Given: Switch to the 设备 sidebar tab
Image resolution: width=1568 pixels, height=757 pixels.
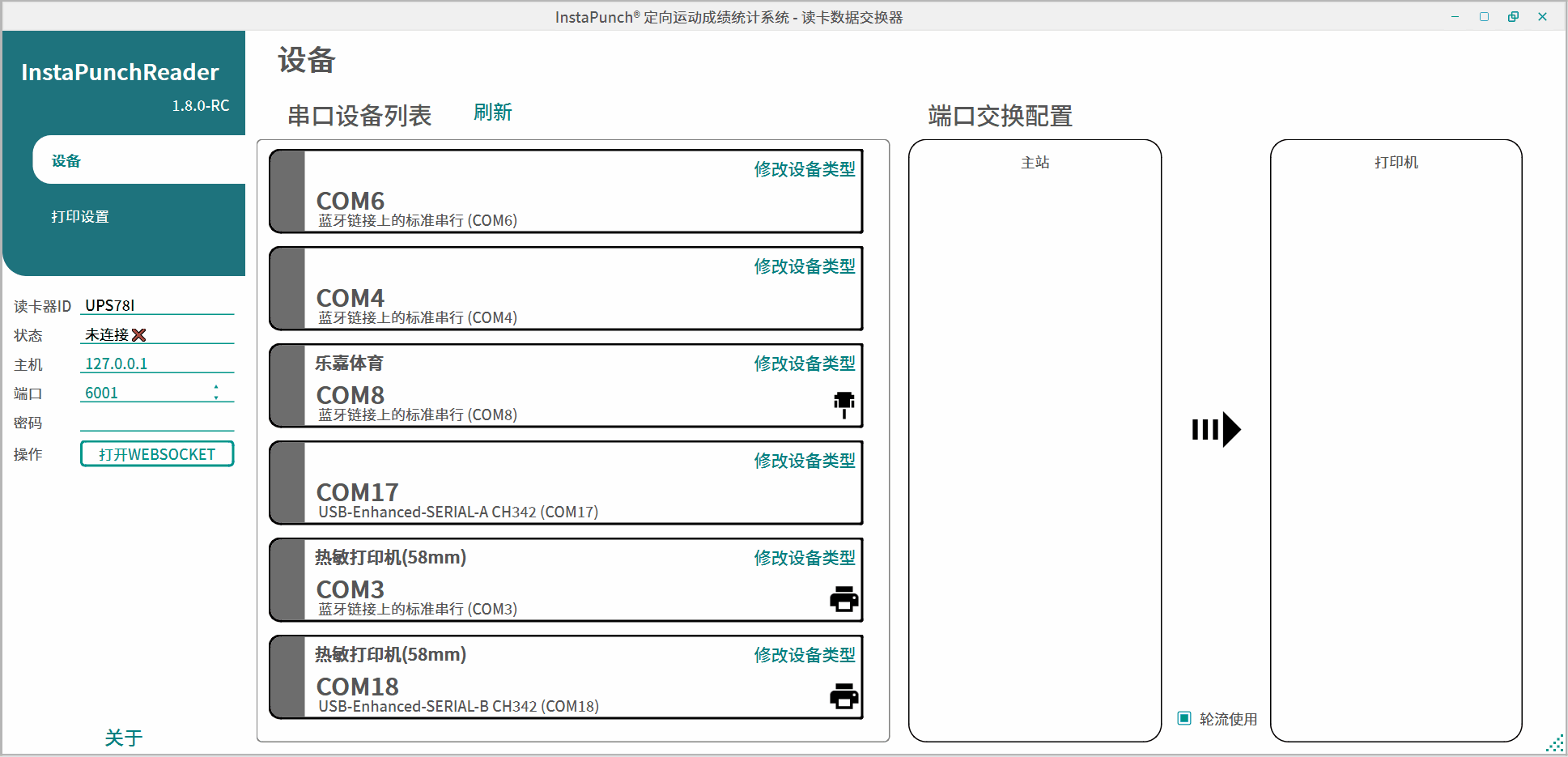Looking at the screenshot, I should point(66,161).
